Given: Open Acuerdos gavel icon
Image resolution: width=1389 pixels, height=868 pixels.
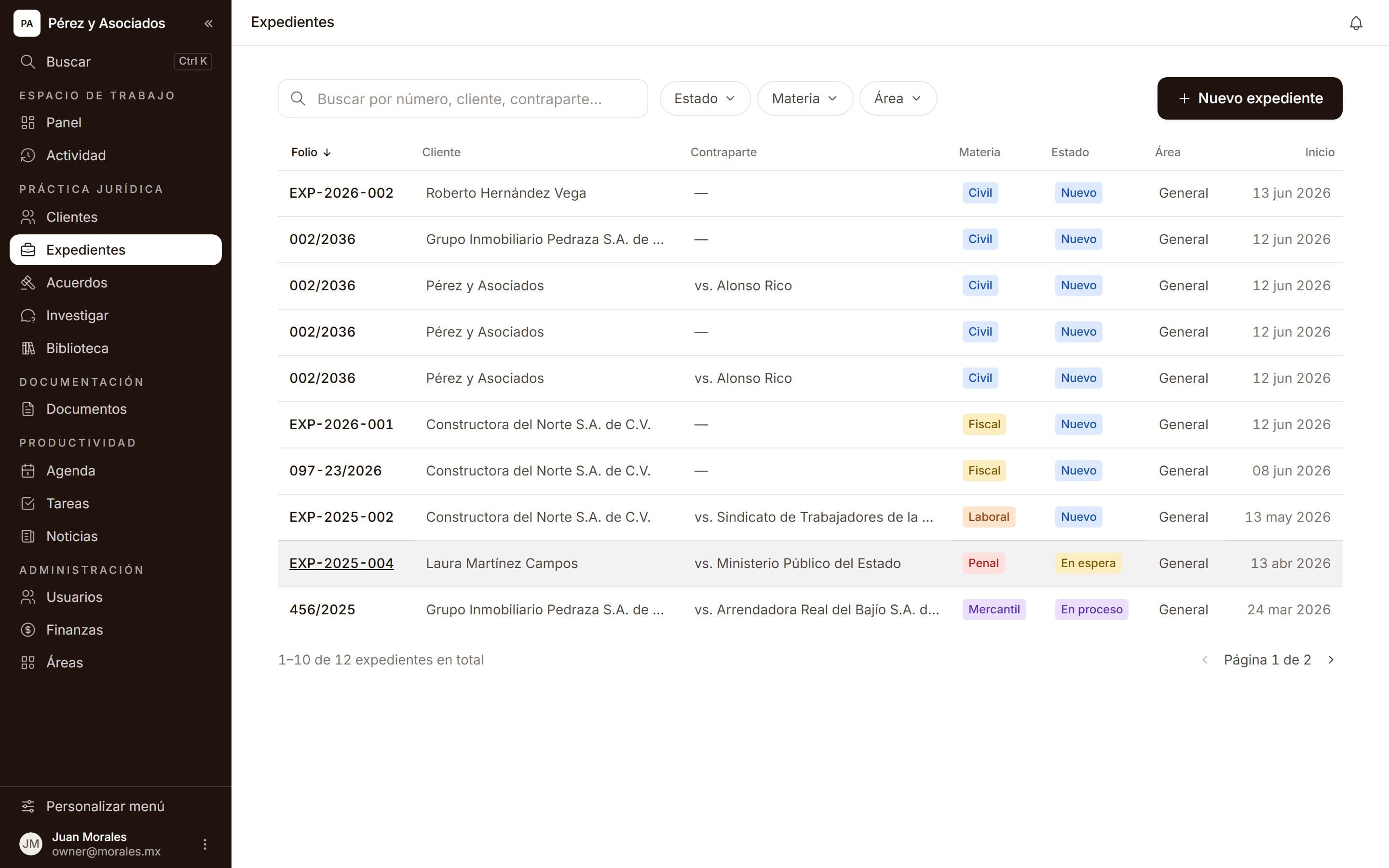Looking at the screenshot, I should (27, 283).
